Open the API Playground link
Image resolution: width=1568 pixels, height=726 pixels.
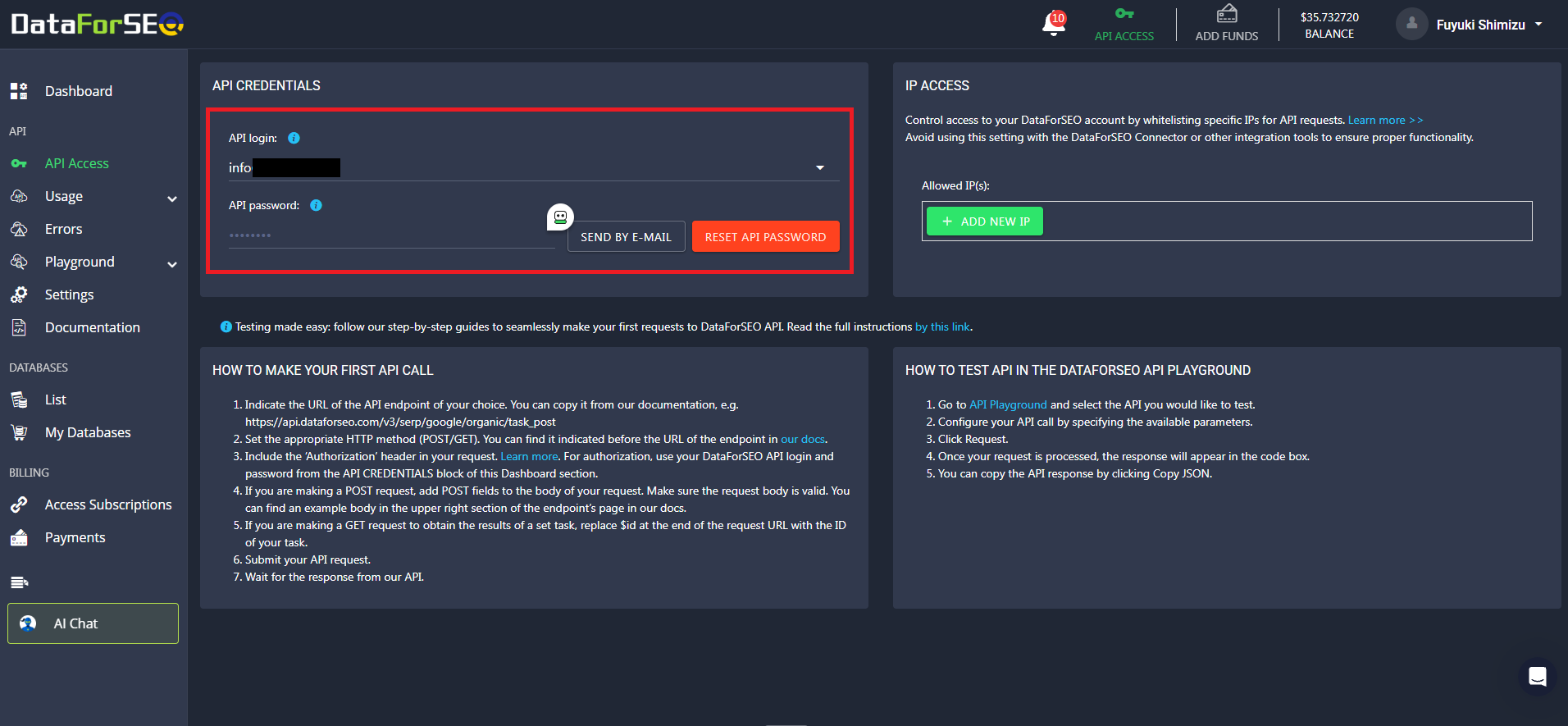click(x=1008, y=404)
